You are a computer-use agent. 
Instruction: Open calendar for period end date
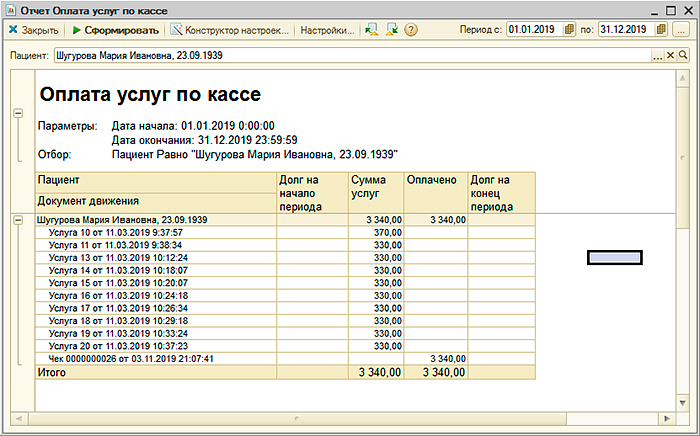point(662,30)
